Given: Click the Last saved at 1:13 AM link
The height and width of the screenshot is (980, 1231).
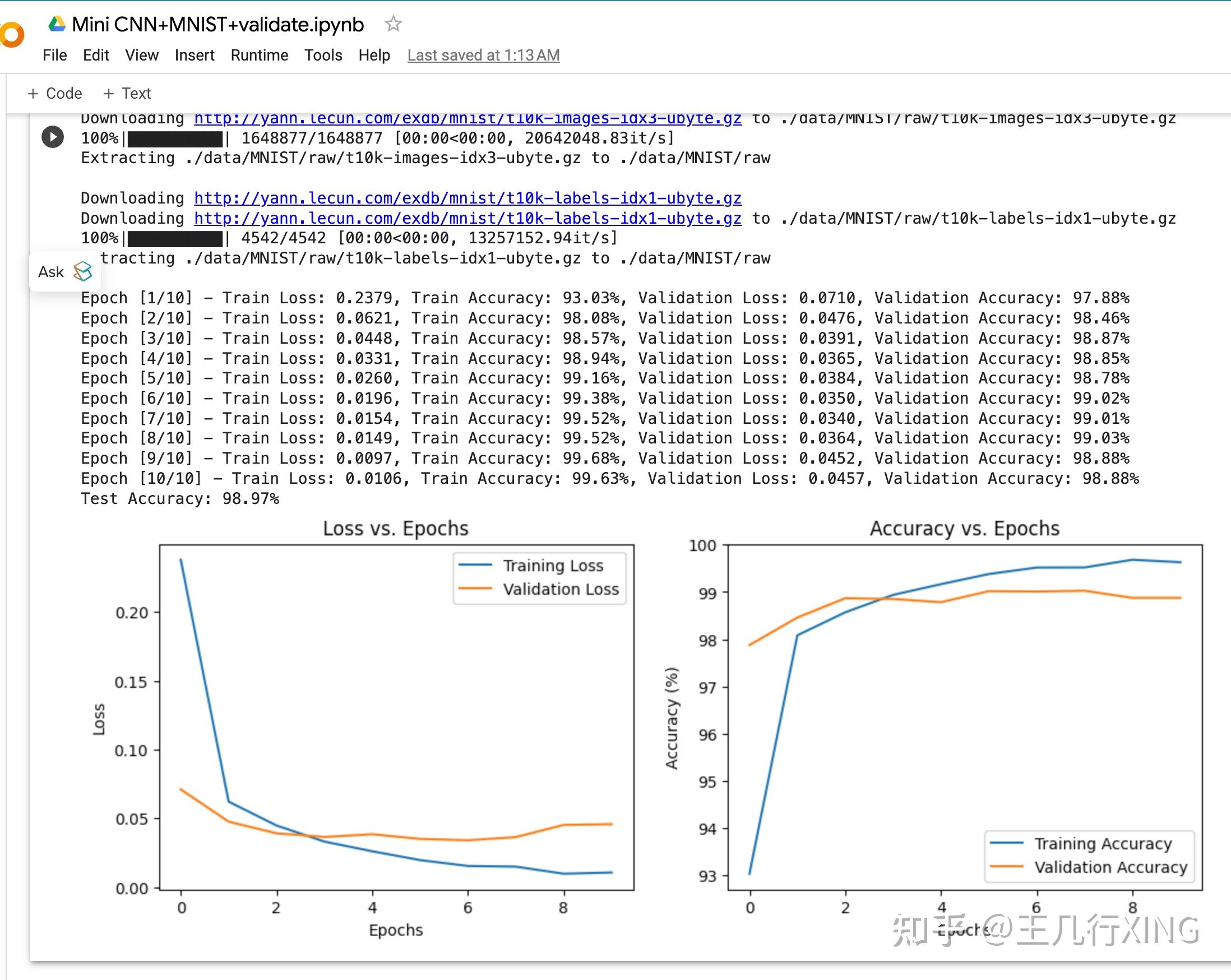Looking at the screenshot, I should [x=483, y=56].
